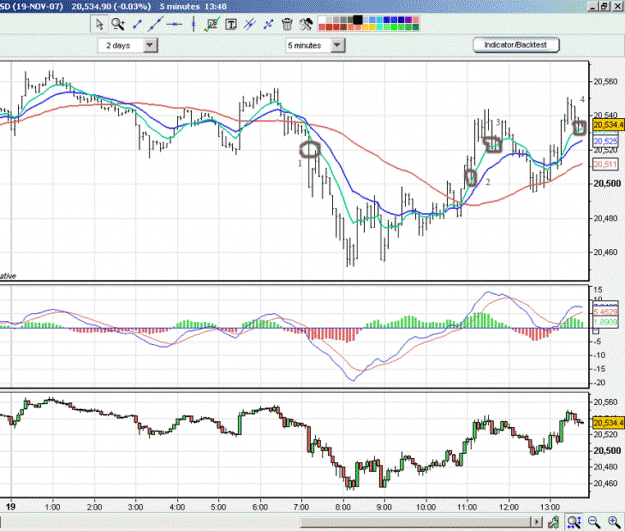Click the red 20,511 moving average label
This screenshot has height=531, width=625.
[x=606, y=164]
